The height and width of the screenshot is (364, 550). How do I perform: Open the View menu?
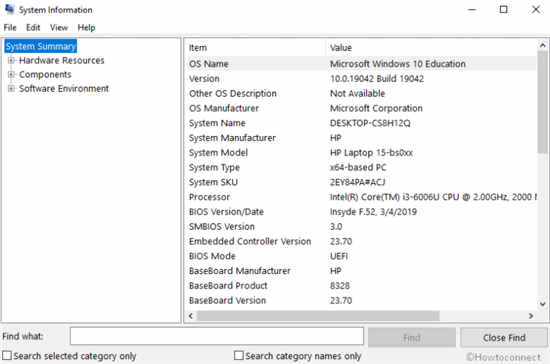(x=59, y=27)
